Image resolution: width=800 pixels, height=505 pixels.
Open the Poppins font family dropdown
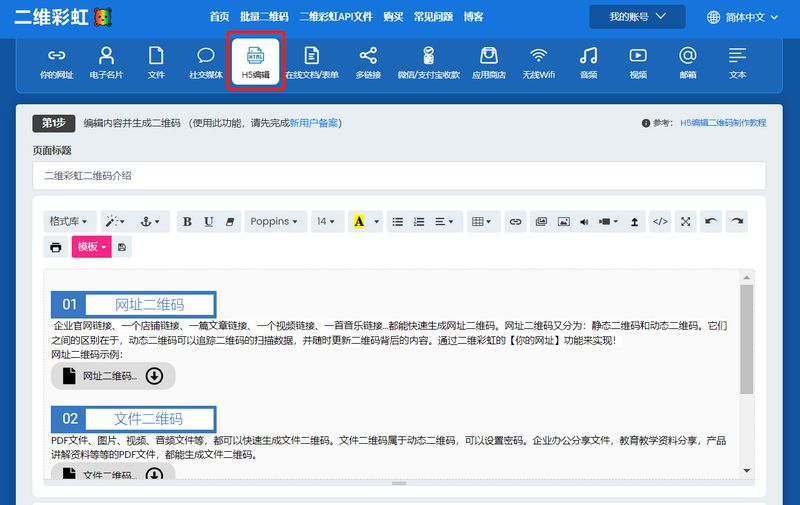coord(276,221)
